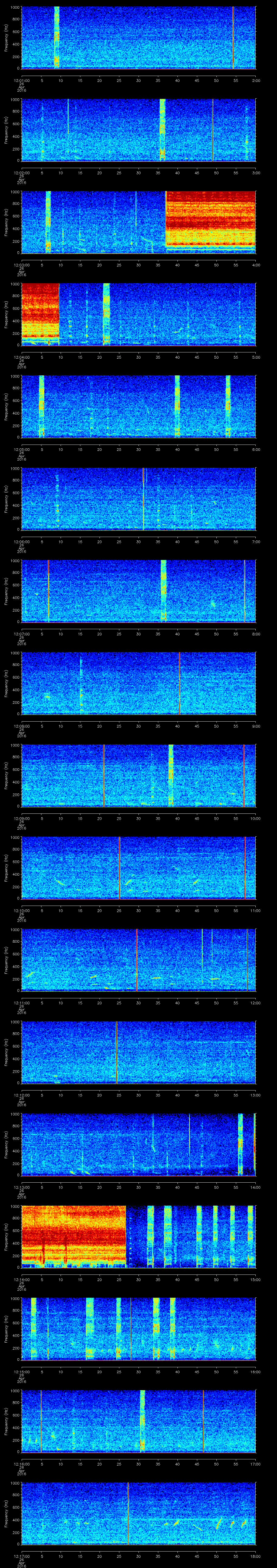This screenshot has height=1568, width=277.
Task: Select the burst near 36 s in 12:02:00 spectrogram
Action: pos(163,130)
